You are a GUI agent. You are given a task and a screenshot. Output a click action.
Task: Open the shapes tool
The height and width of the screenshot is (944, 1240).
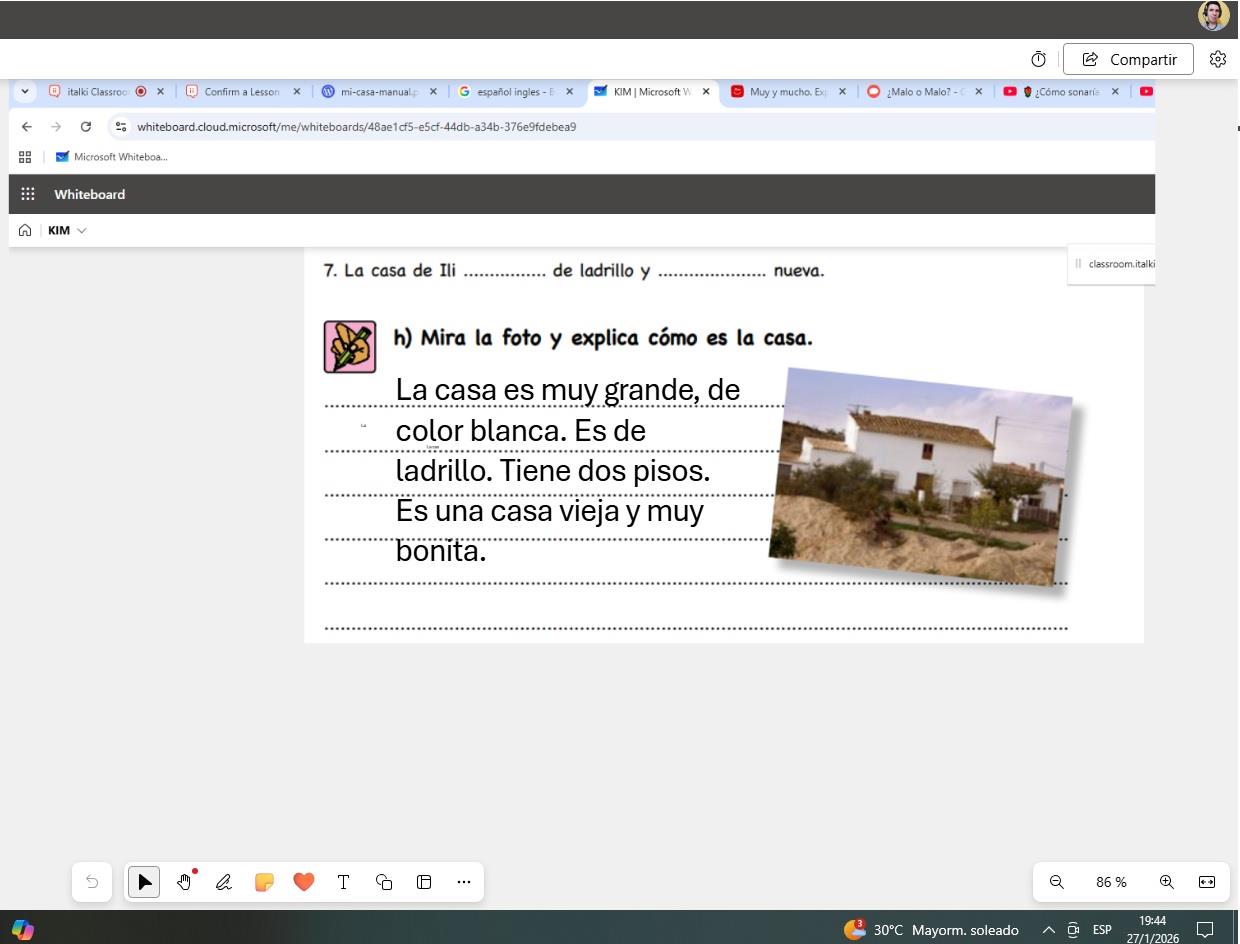pos(384,882)
